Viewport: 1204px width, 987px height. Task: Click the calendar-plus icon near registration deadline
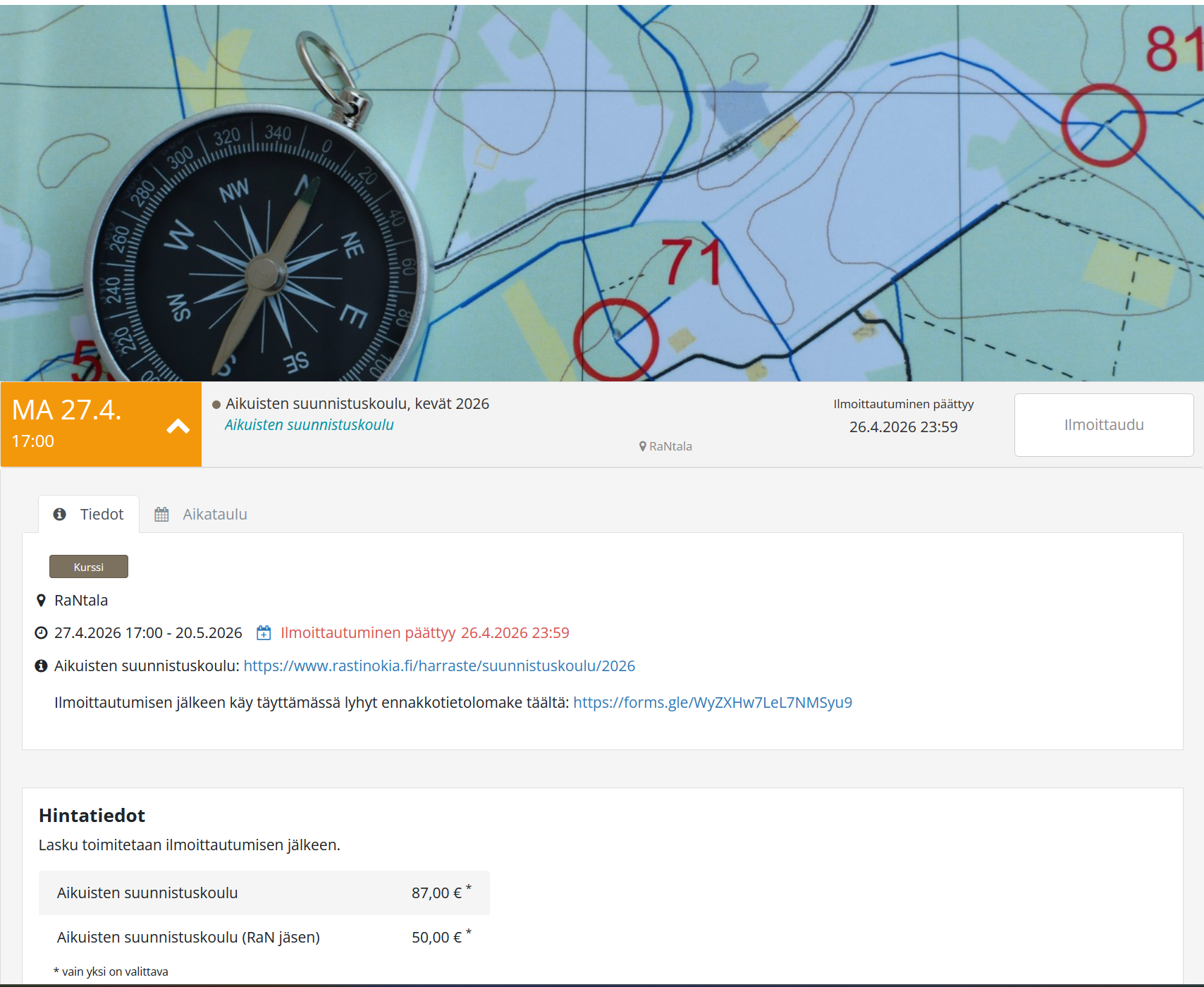(x=264, y=633)
